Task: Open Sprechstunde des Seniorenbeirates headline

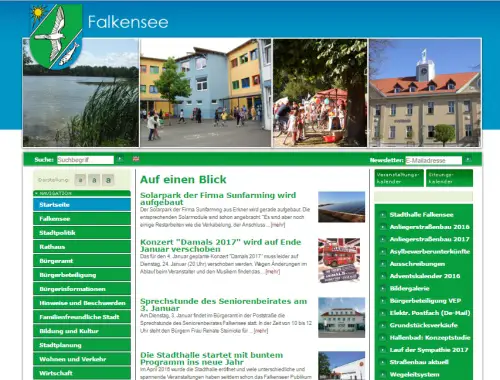Action: (223, 305)
